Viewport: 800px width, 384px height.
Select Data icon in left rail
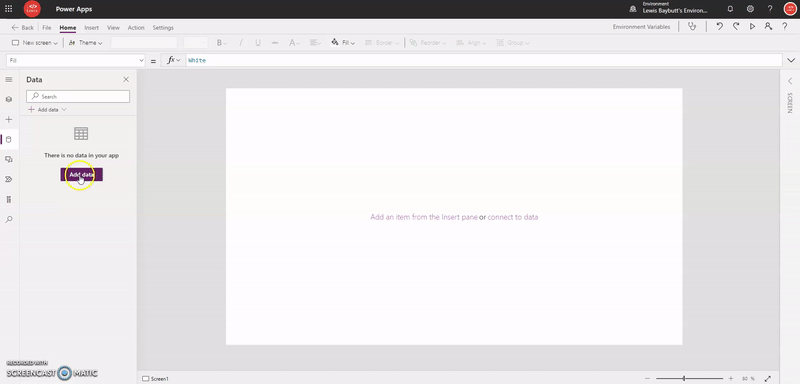(9, 139)
